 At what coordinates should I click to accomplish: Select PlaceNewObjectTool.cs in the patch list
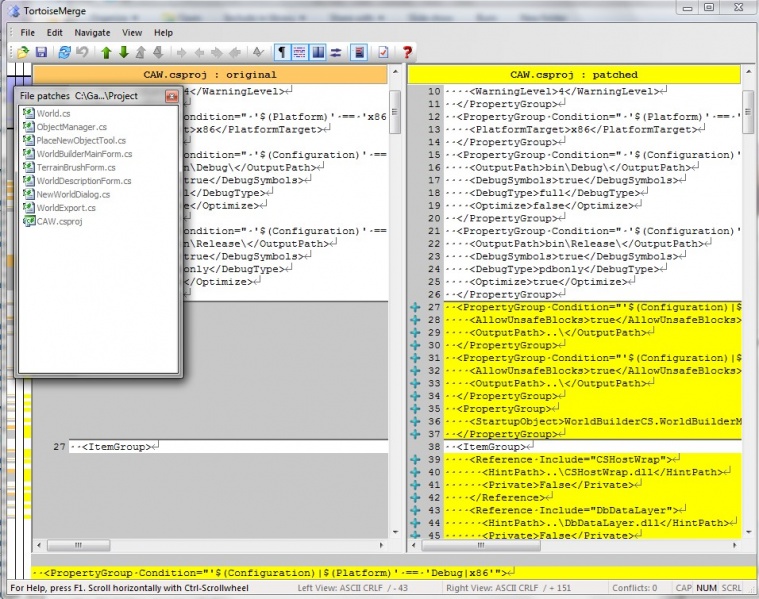(81, 140)
